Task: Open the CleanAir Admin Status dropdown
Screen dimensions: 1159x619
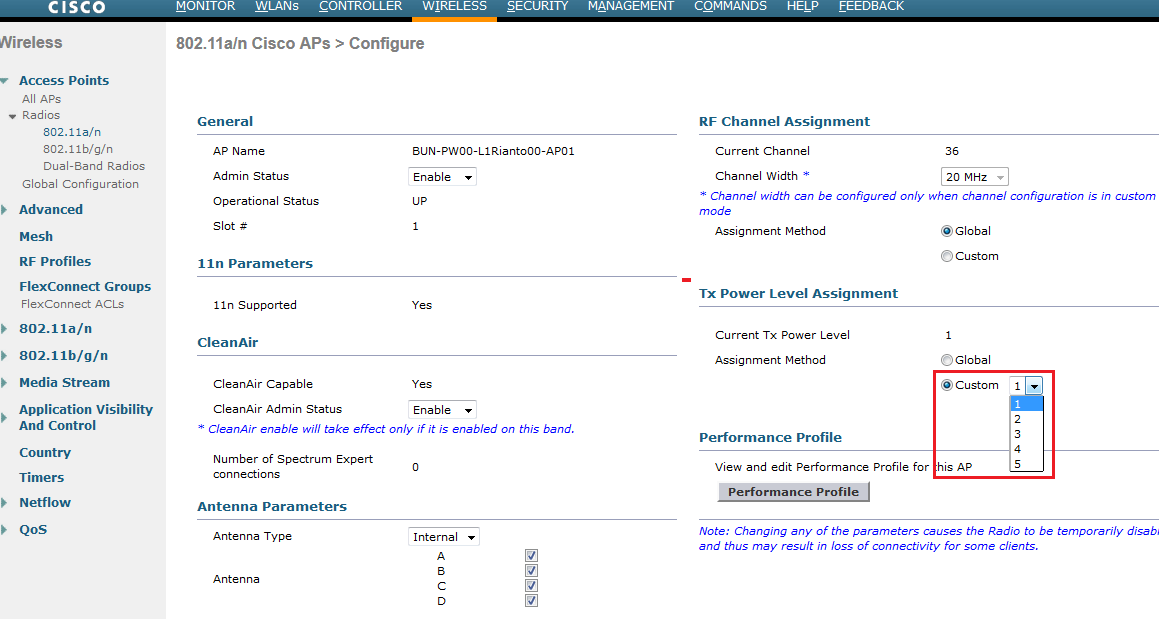Action: pos(442,410)
